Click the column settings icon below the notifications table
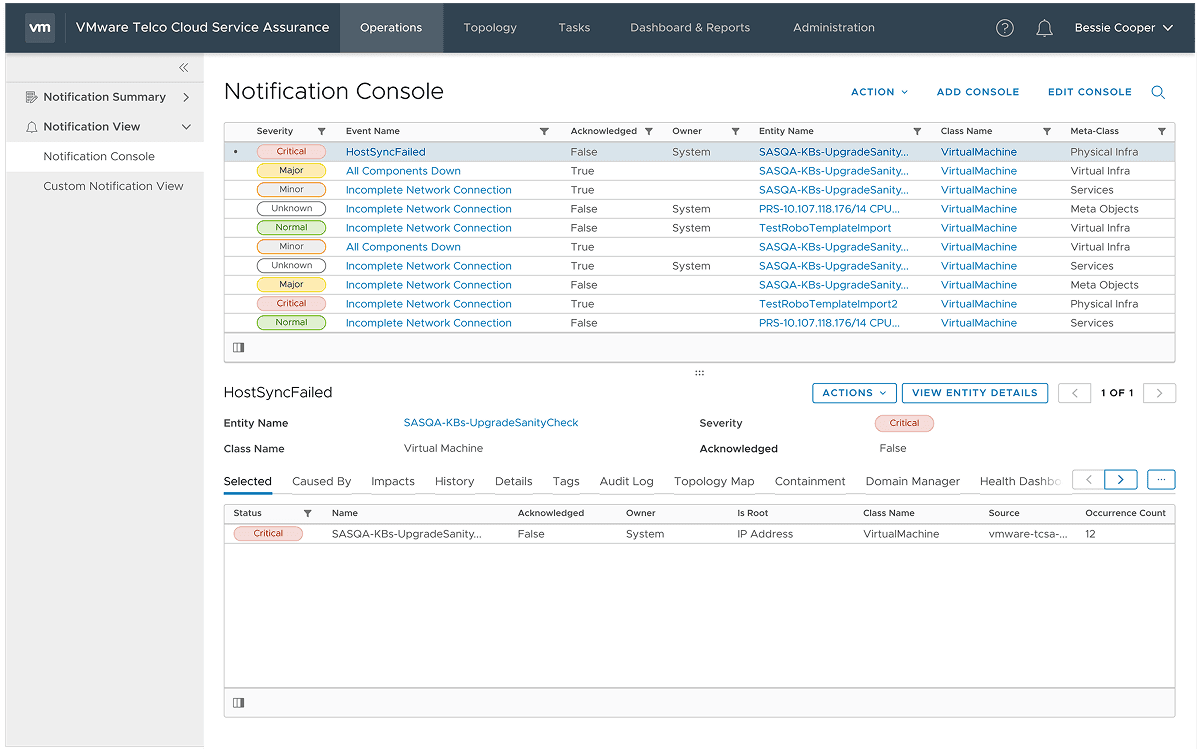 (238, 346)
